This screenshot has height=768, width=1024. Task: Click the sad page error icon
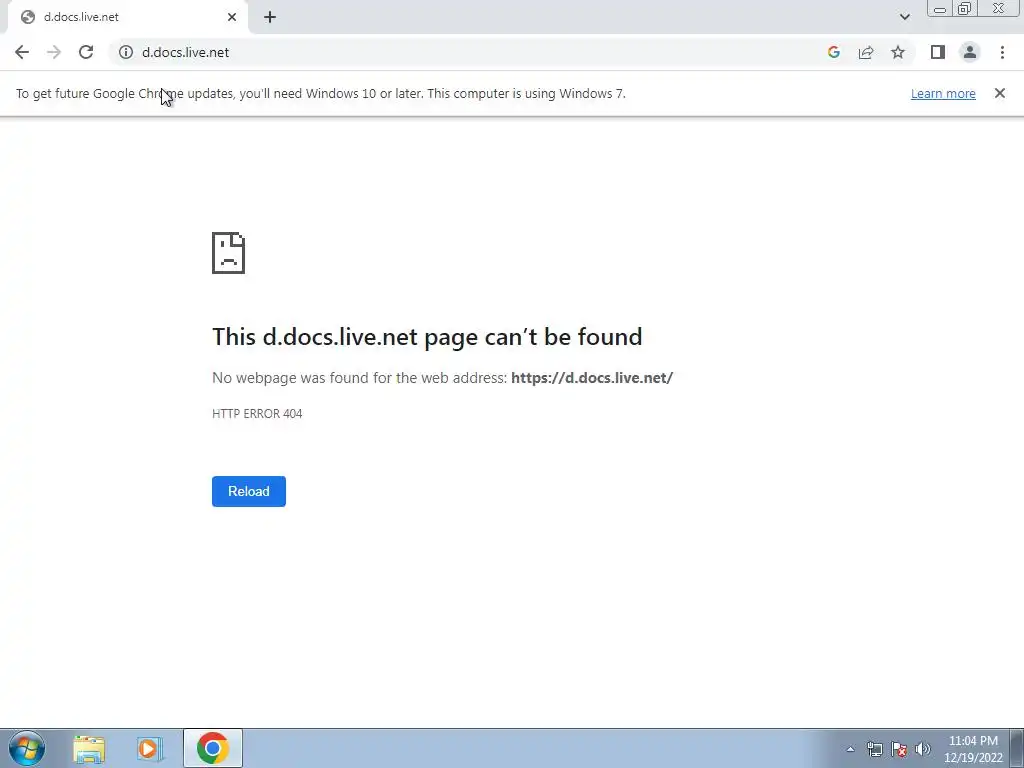[x=229, y=253]
